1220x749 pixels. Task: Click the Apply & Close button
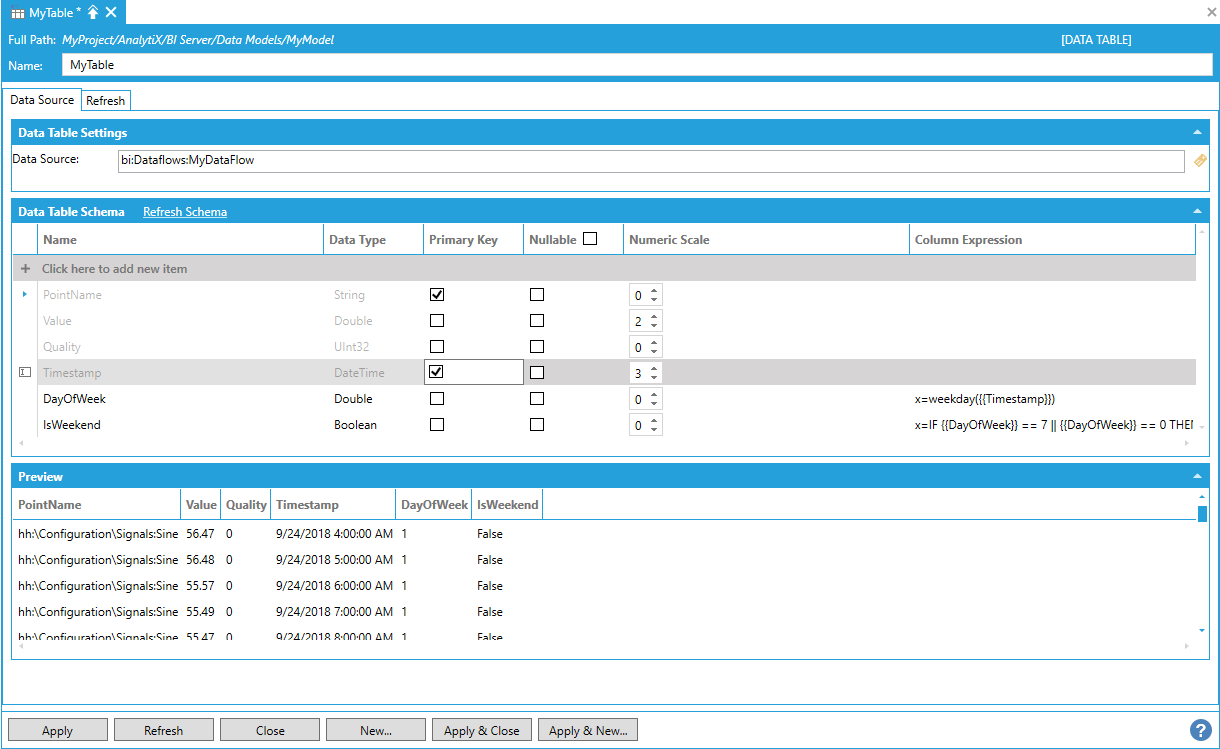482,730
